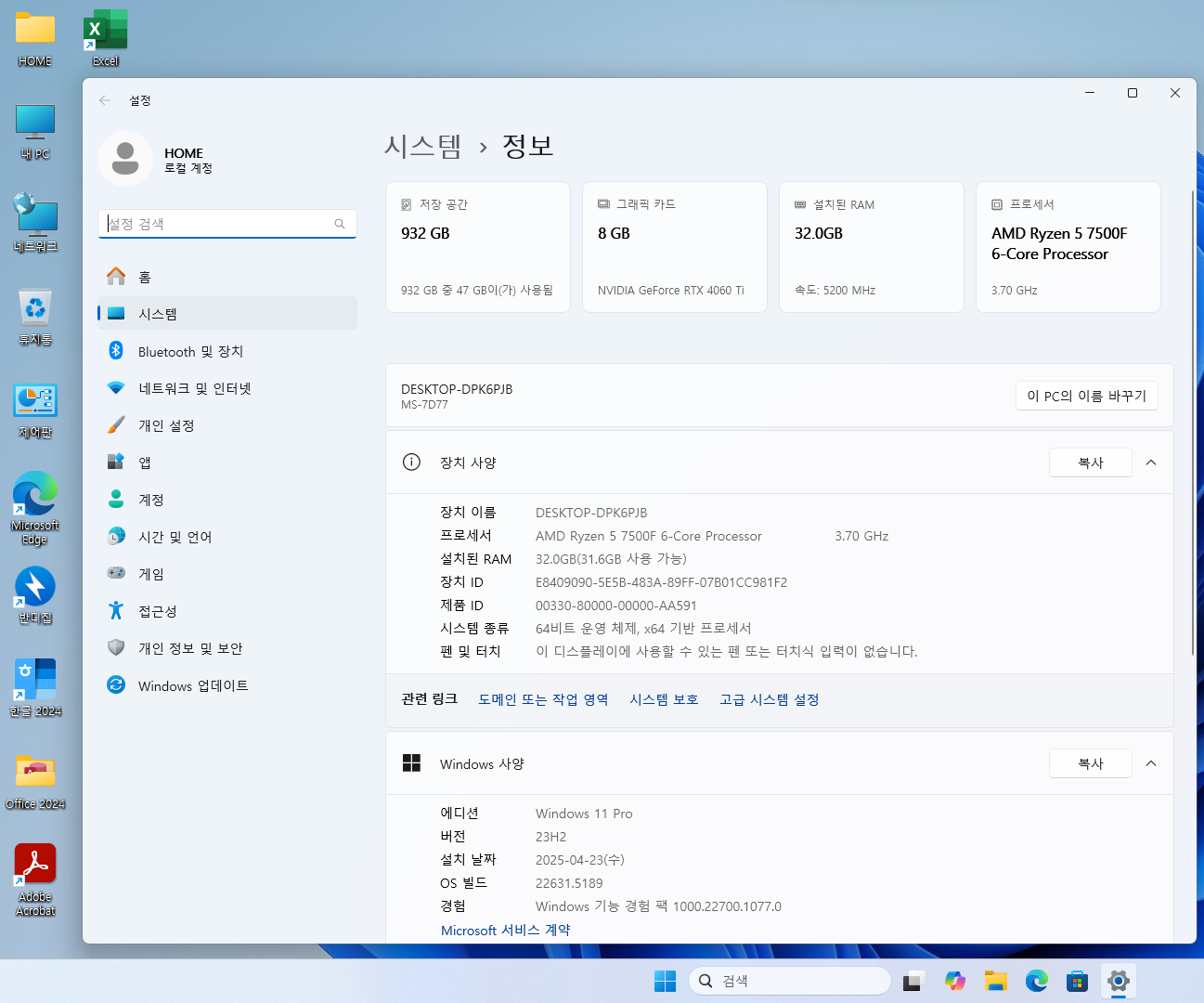The image size is (1204, 1003).
Task: Open the Excel desktop shortcut
Action: [105, 39]
